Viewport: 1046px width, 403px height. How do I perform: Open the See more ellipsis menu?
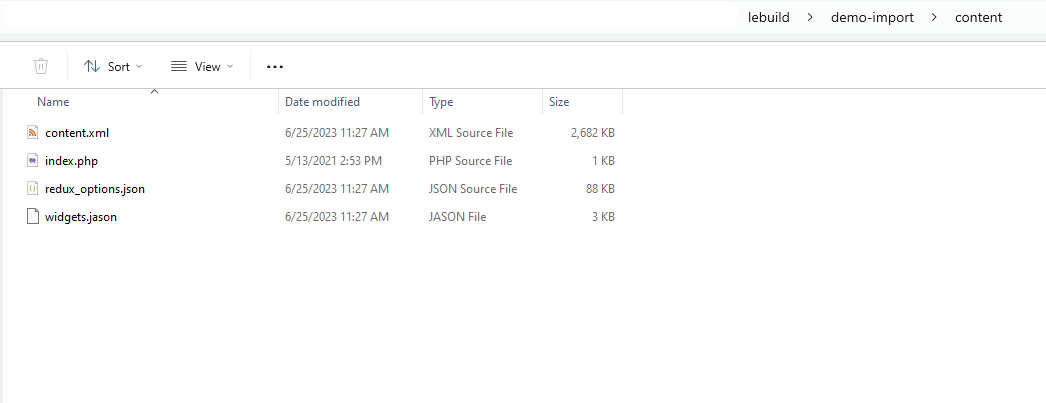275,67
